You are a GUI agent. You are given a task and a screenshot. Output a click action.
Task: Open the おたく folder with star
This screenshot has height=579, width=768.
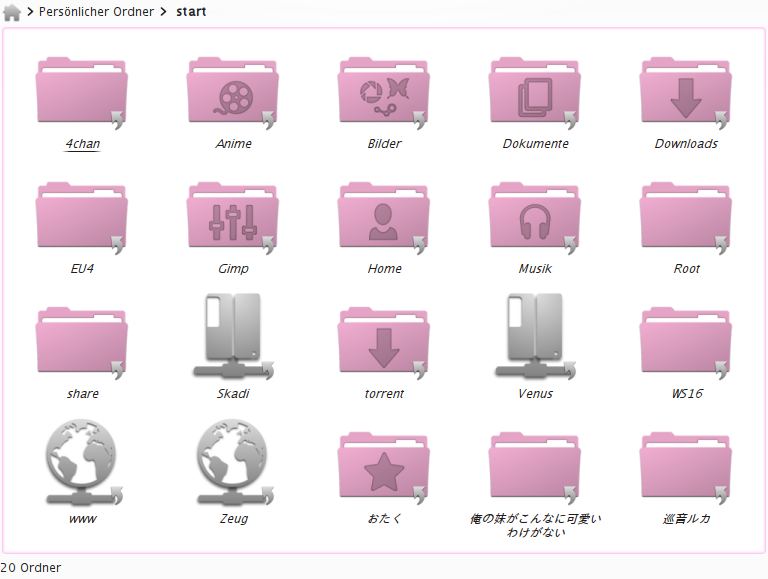[x=384, y=467]
